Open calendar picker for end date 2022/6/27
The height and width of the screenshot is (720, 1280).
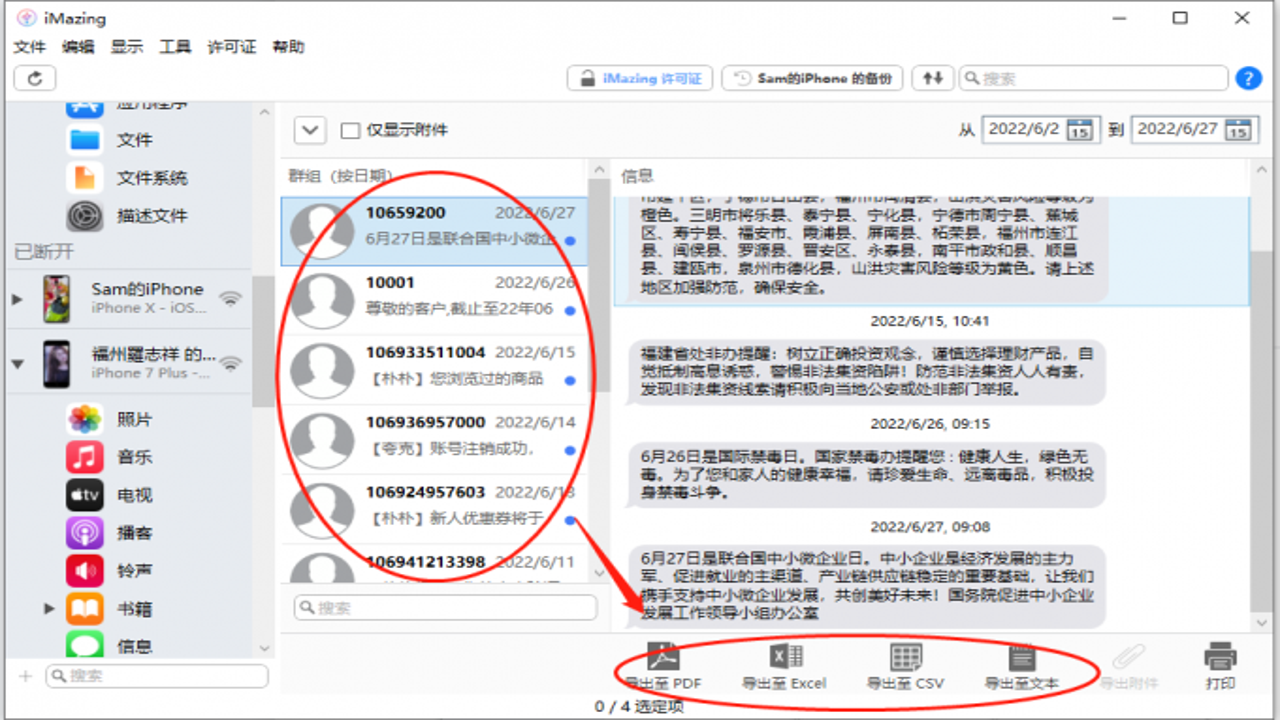(1237, 130)
